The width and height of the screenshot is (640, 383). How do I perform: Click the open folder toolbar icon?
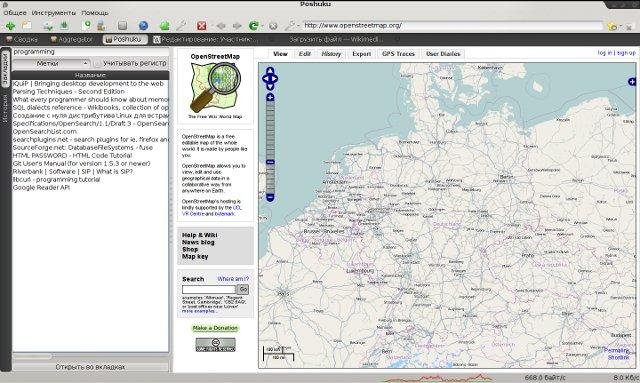click(27, 25)
